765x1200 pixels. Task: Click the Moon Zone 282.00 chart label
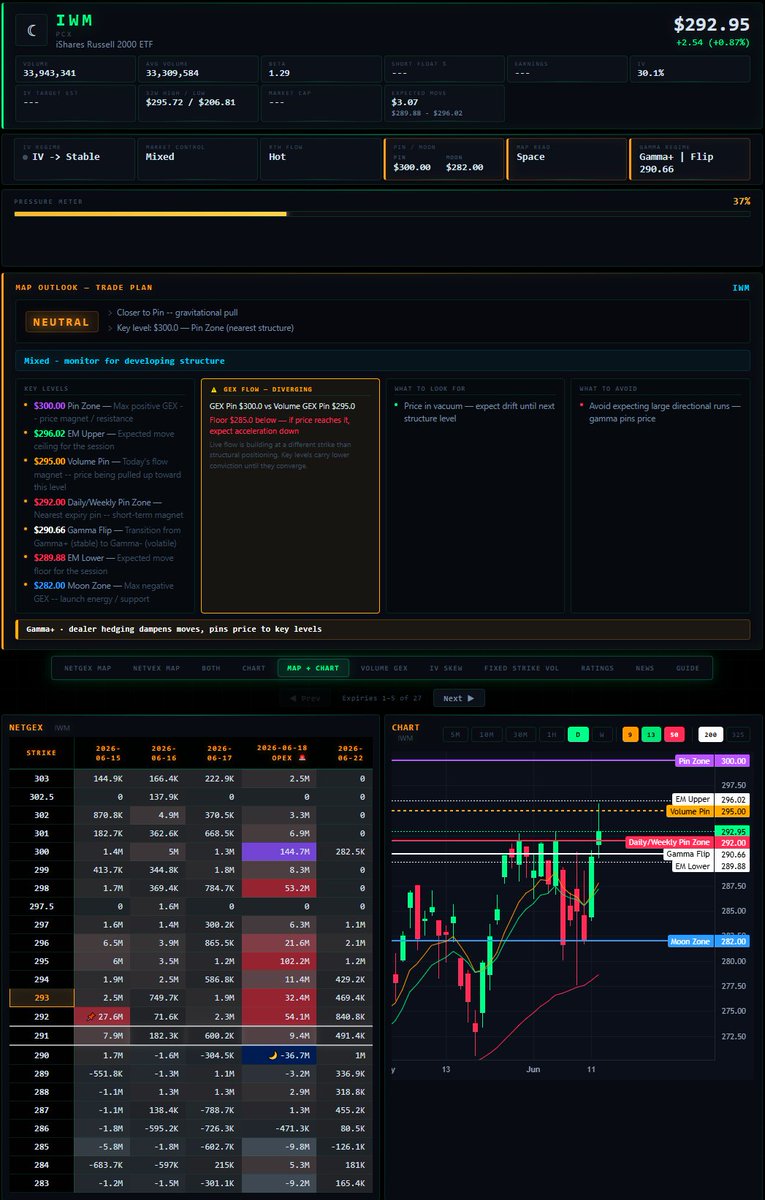click(x=707, y=941)
